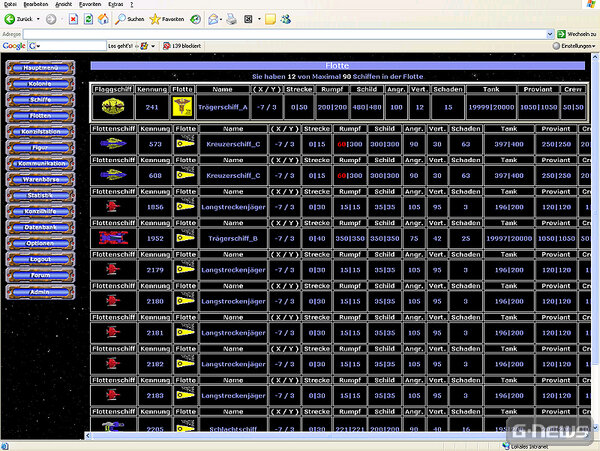Click the Kommunikation sidebar button
This screenshot has width=600, height=451.
click(x=43, y=163)
